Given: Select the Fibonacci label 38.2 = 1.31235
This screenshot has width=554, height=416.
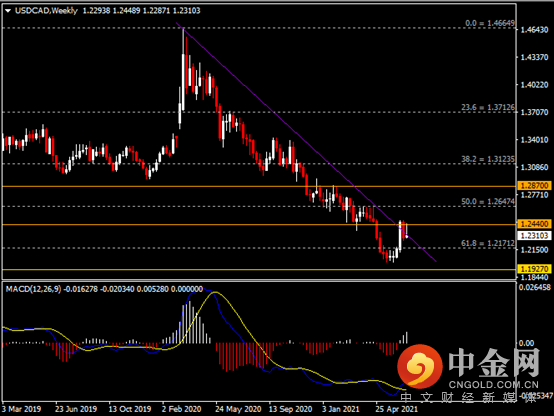Looking at the screenshot, I should click(488, 159).
